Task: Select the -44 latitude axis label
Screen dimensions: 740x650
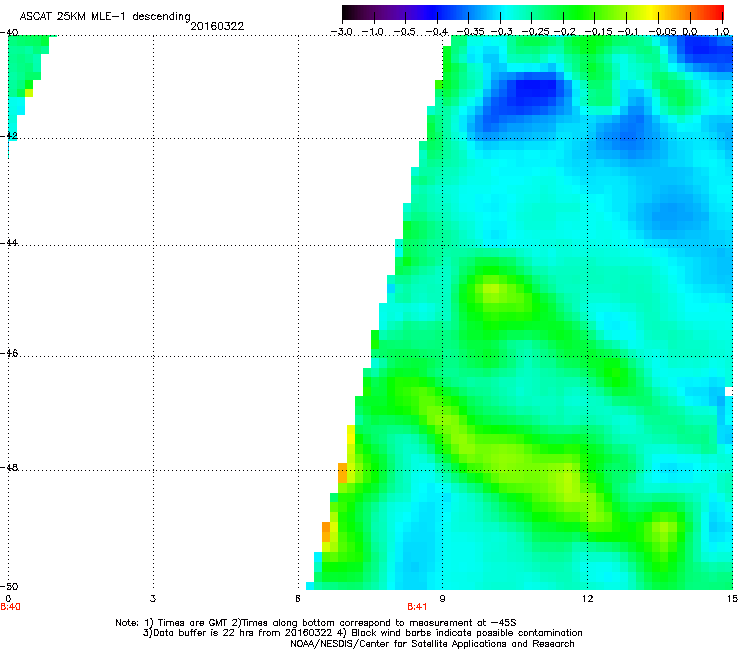Action: click(x=9, y=243)
